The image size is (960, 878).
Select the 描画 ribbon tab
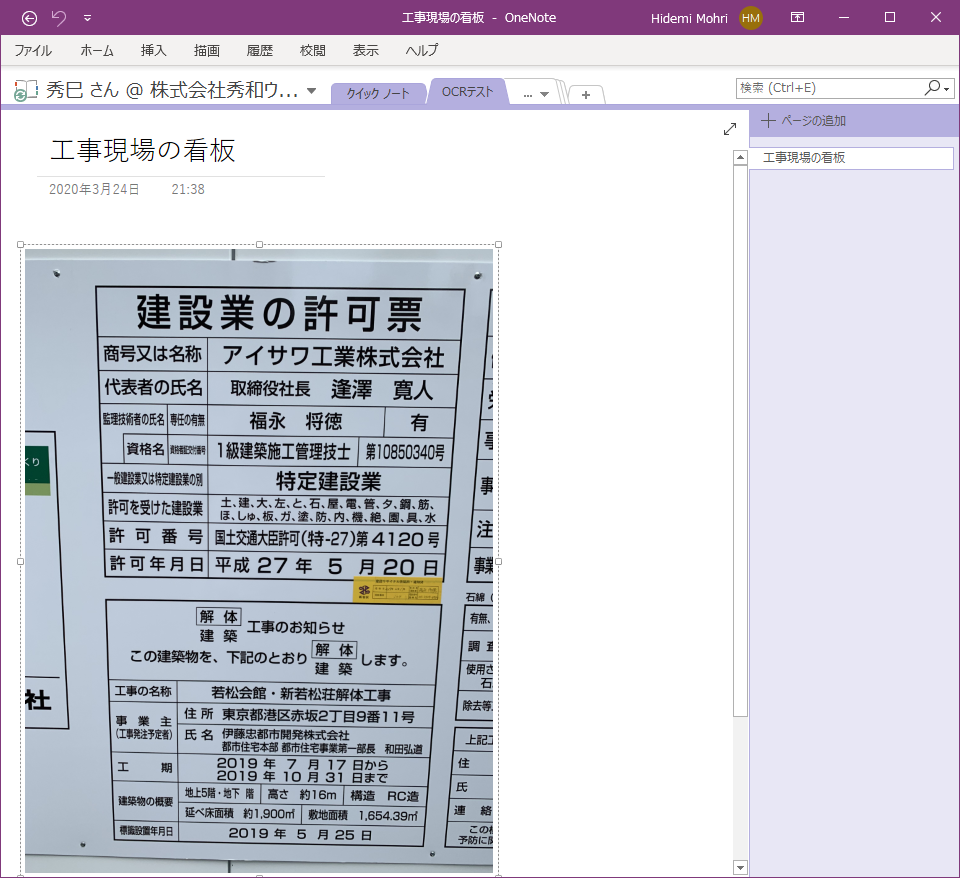[207, 50]
